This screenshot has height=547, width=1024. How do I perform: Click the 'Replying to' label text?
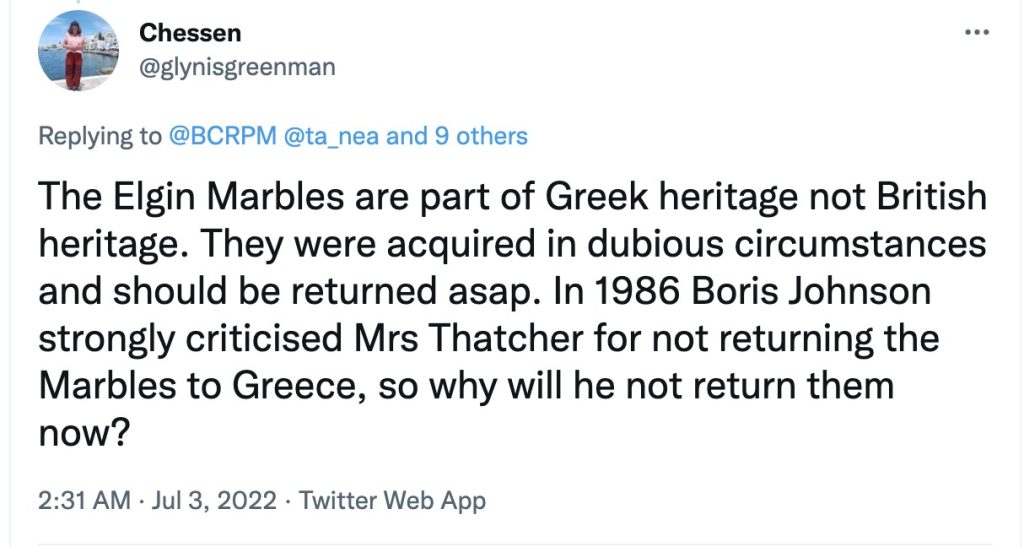99,136
